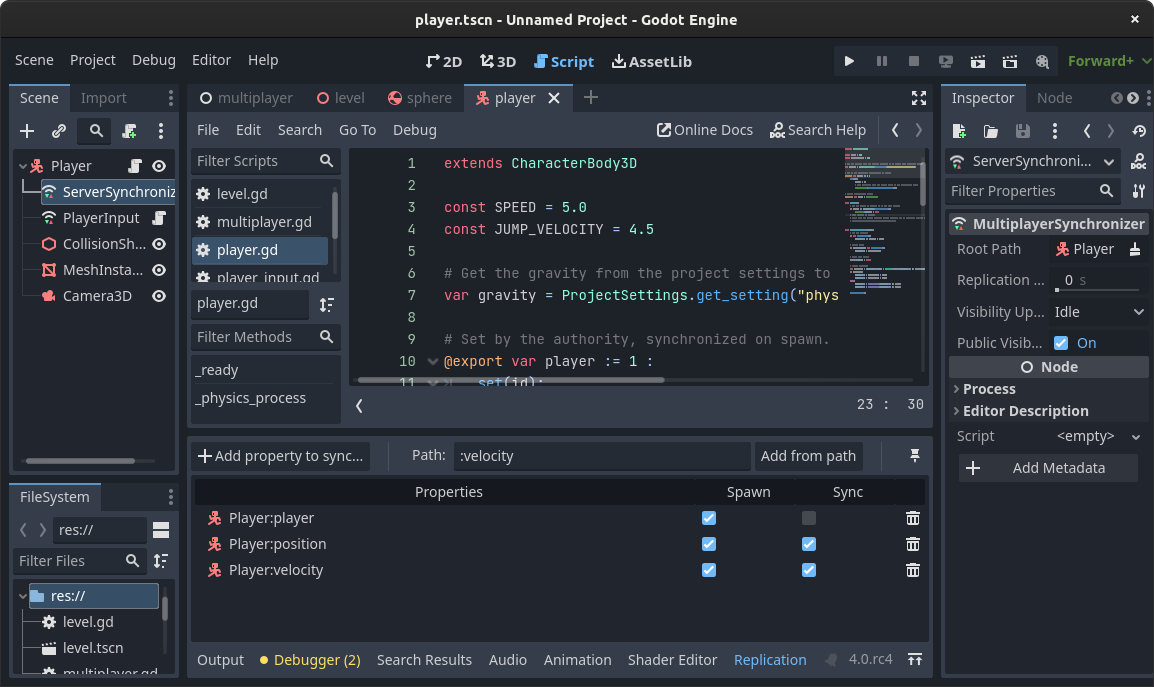The height and width of the screenshot is (687, 1154).
Task: Delete the Player:player replication property
Action: 913,518
